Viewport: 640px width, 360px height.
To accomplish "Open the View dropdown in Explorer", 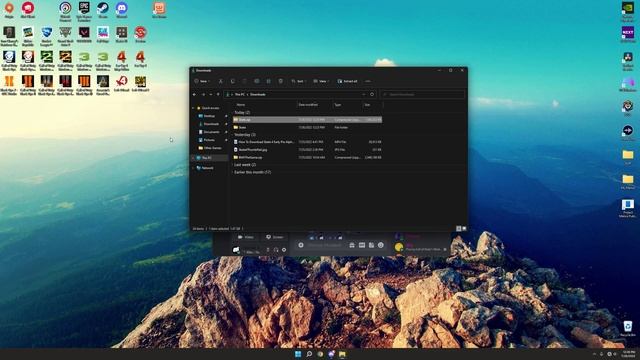I will pyautogui.click(x=321, y=81).
